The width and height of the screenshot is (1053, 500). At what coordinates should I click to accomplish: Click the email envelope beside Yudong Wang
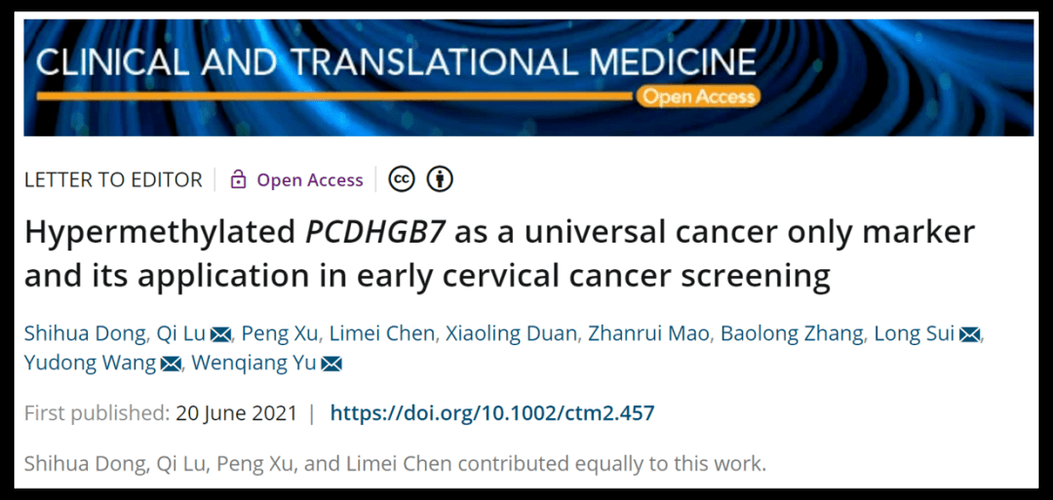coord(171,364)
